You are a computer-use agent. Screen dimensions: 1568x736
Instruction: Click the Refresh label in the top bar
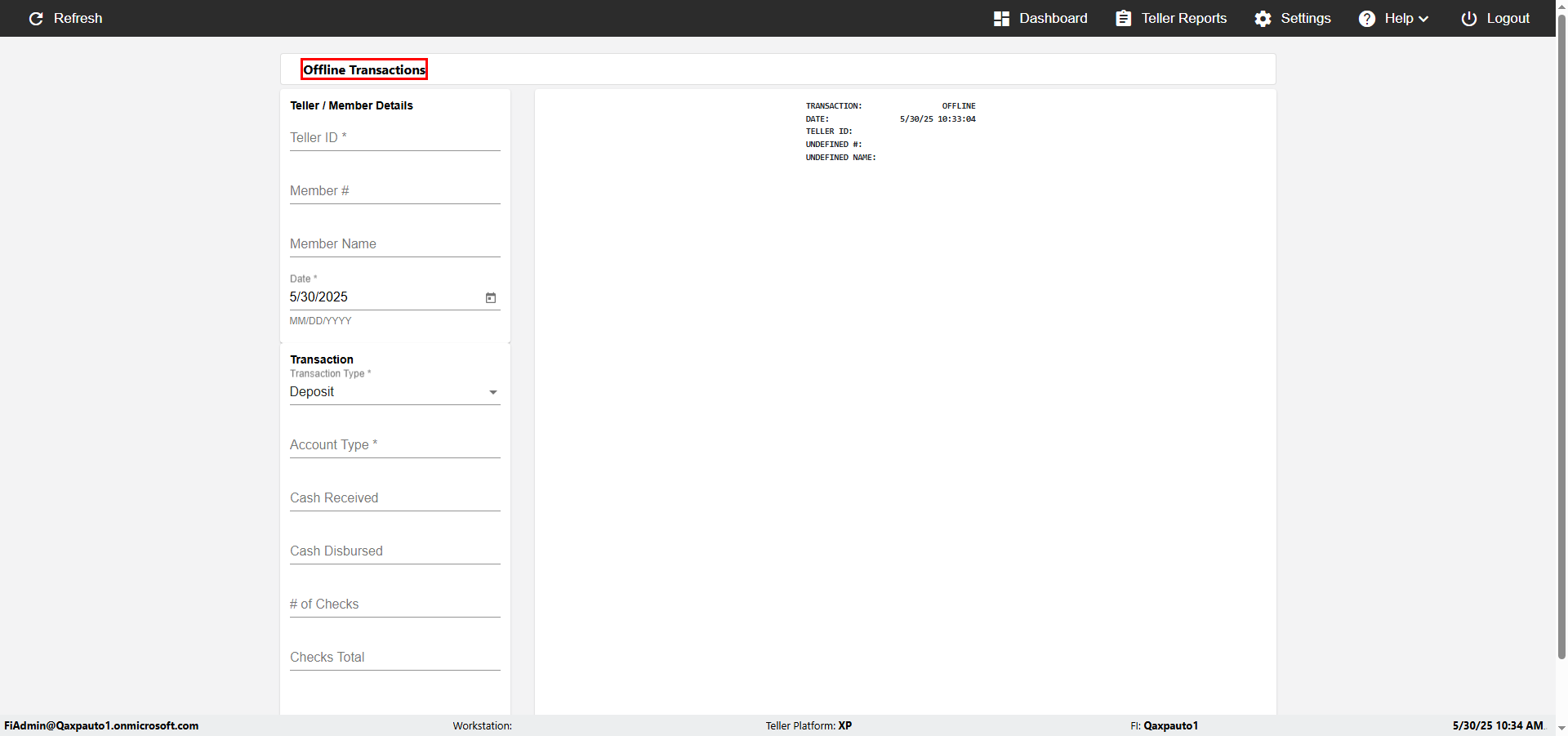(x=78, y=18)
